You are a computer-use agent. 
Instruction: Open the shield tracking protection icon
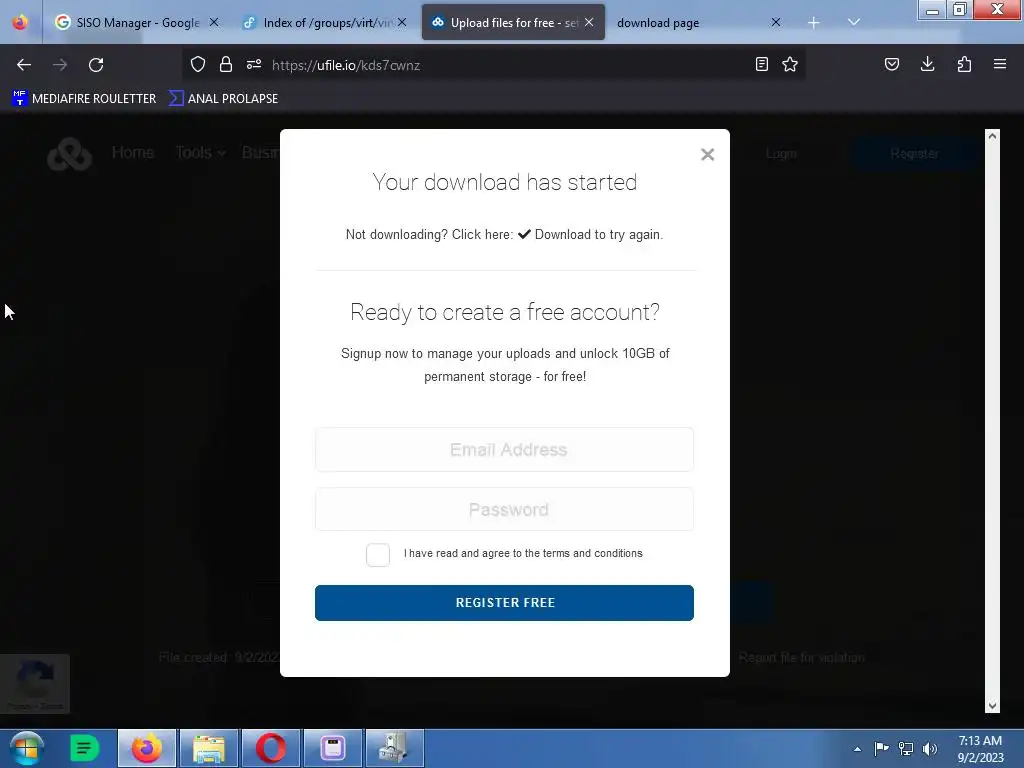click(x=198, y=64)
